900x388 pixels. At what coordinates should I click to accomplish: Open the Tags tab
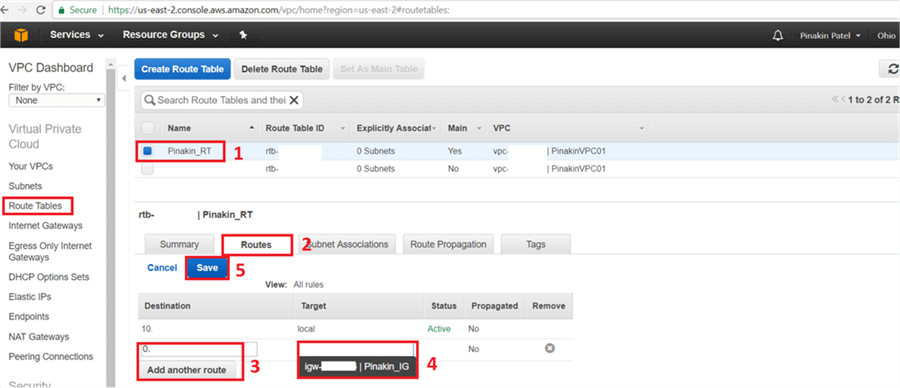[536, 244]
